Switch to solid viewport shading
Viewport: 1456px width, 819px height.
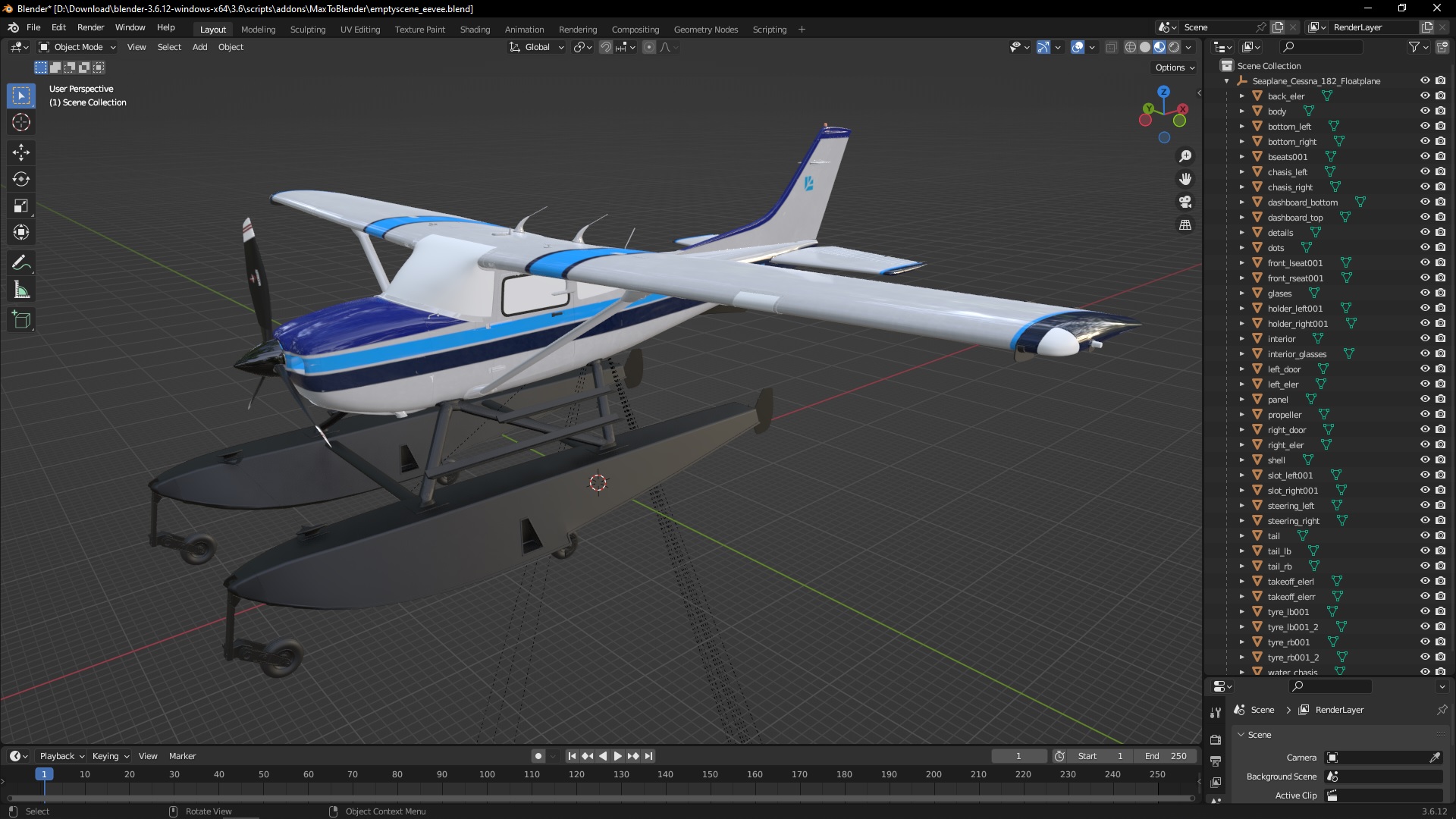(x=1145, y=47)
